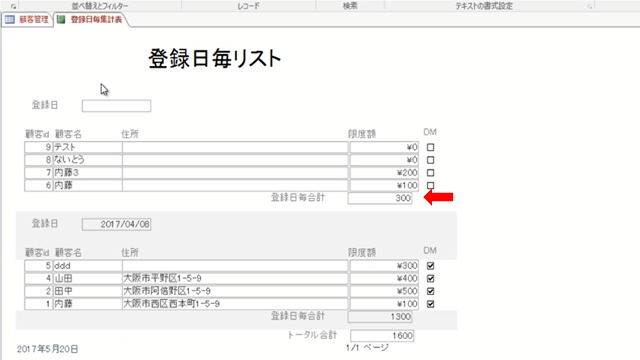Click the レコード ribbon group label
Viewport: 640px width, 360px height.
click(x=248, y=6)
